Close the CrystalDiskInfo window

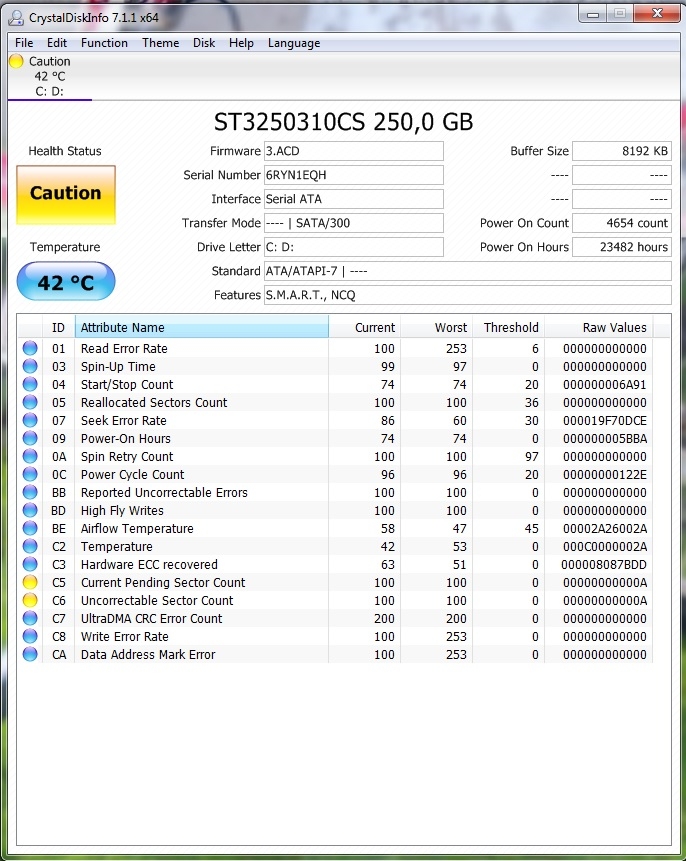657,14
